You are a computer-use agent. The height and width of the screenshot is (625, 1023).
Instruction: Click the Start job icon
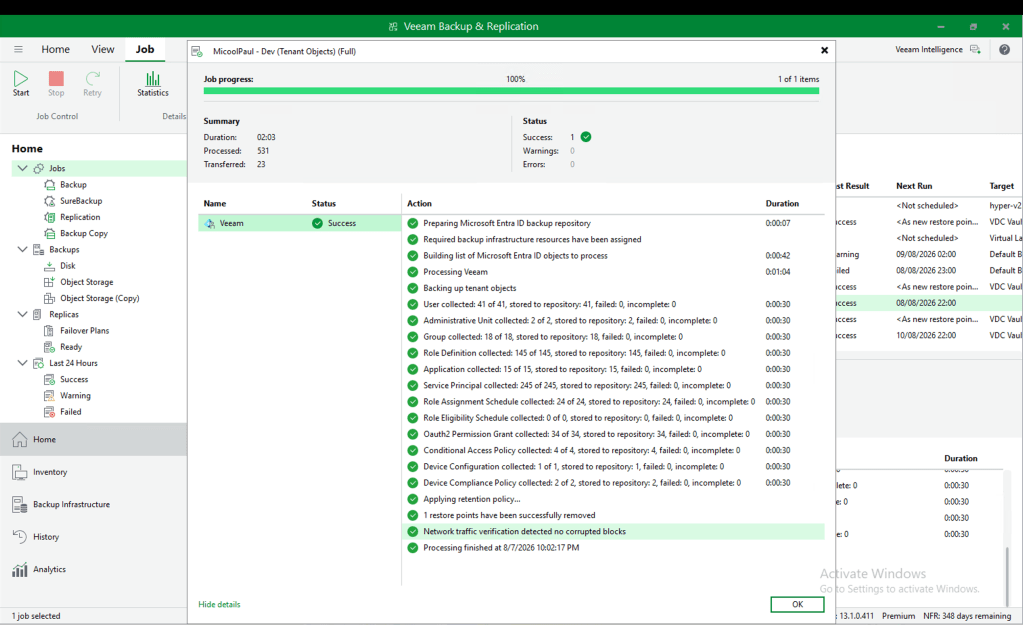21,79
